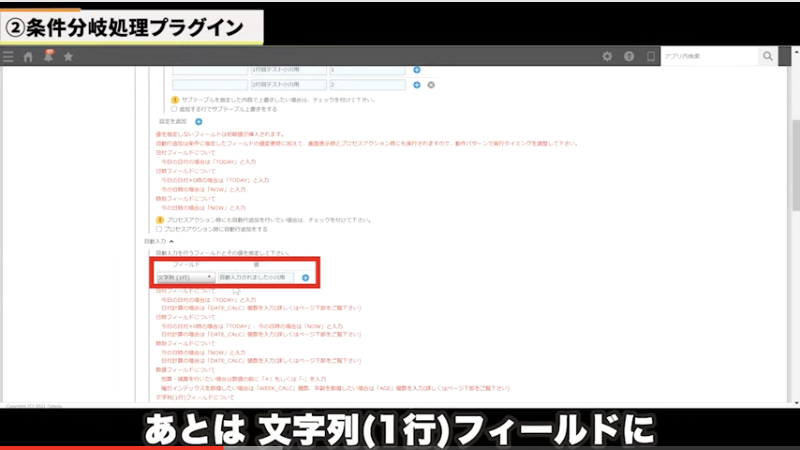Click the mobile device icon in header
Screen dimensions: 800x450
(x=651, y=57)
